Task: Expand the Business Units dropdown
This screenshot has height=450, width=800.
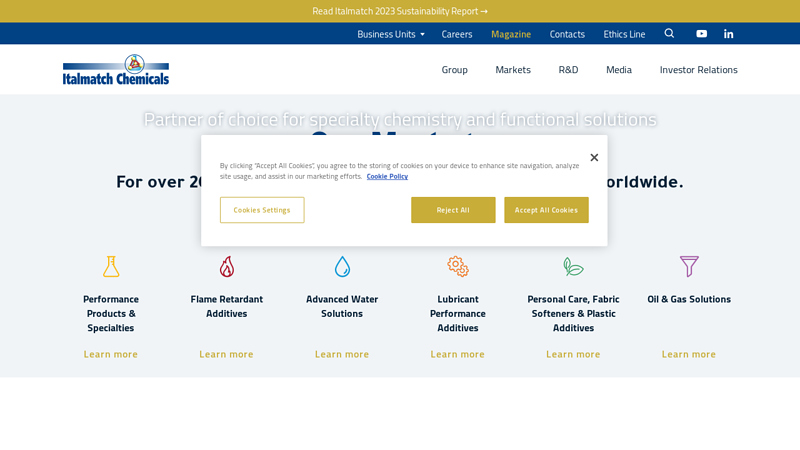Action: (391, 34)
